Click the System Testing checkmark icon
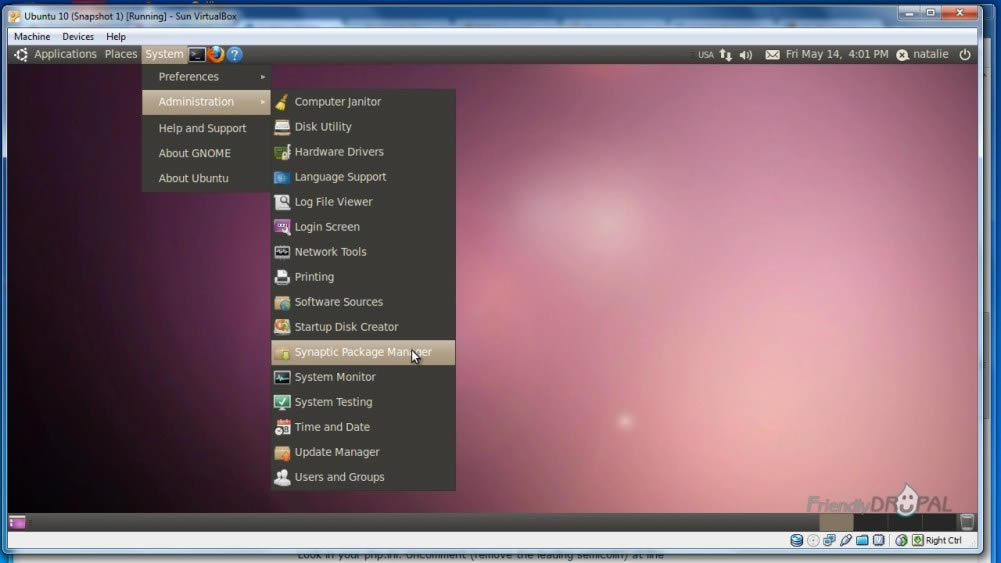 pyautogui.click(x=282, y=402)
